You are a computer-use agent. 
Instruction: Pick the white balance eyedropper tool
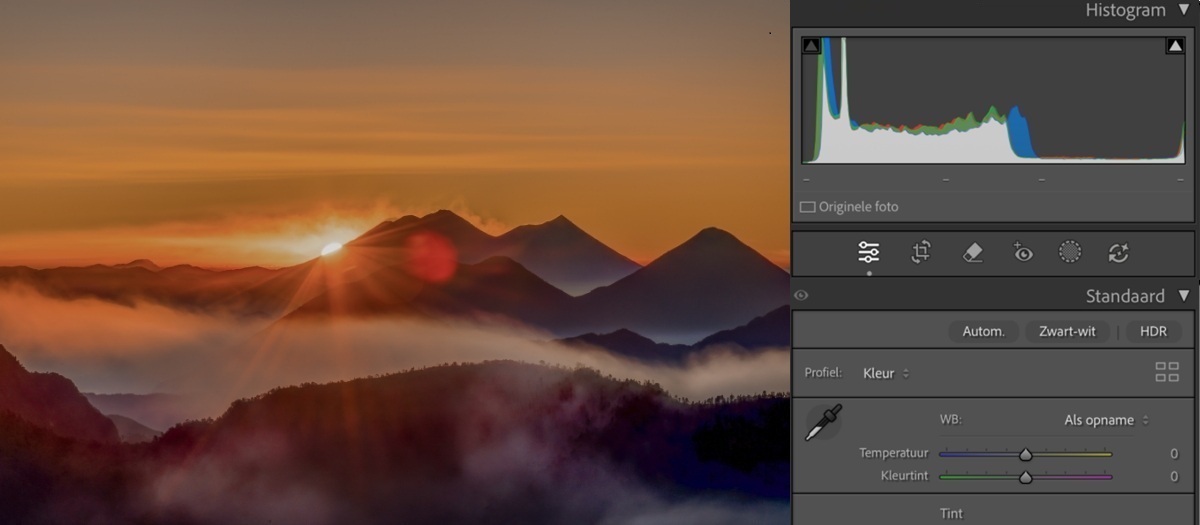point(824,422)
